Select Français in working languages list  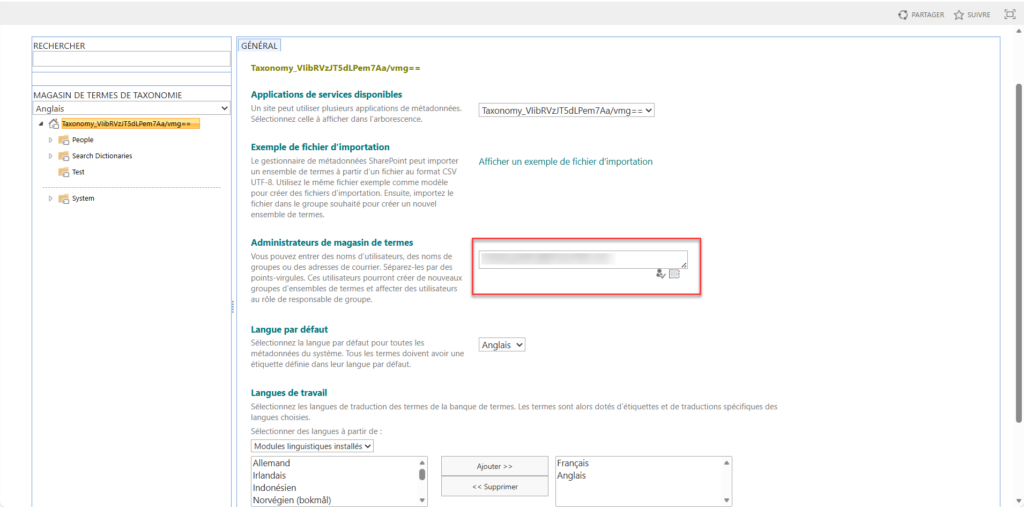click(x=573, y=463)
